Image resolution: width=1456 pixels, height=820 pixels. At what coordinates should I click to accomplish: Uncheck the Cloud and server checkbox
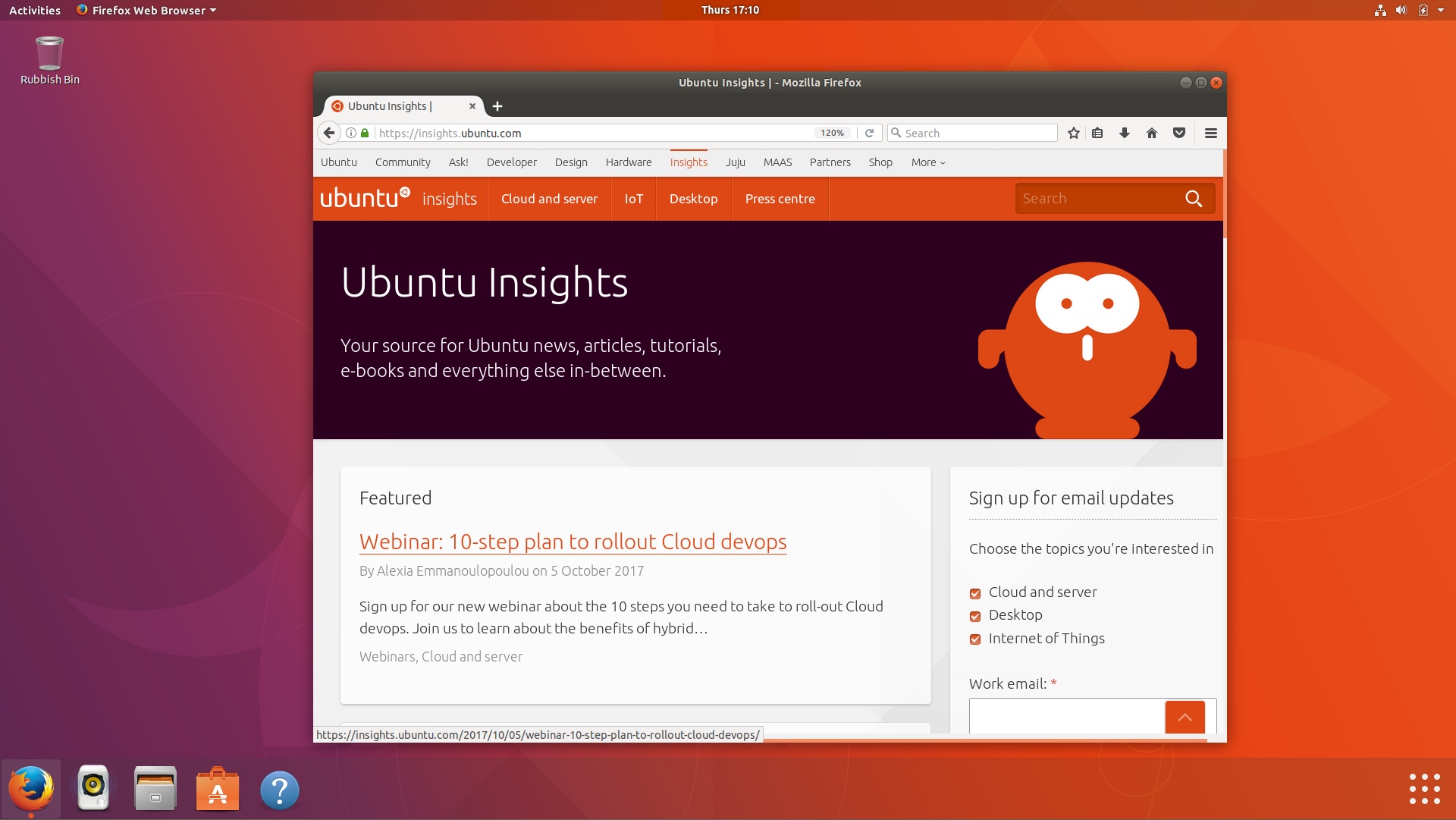(x=975, y=593)
